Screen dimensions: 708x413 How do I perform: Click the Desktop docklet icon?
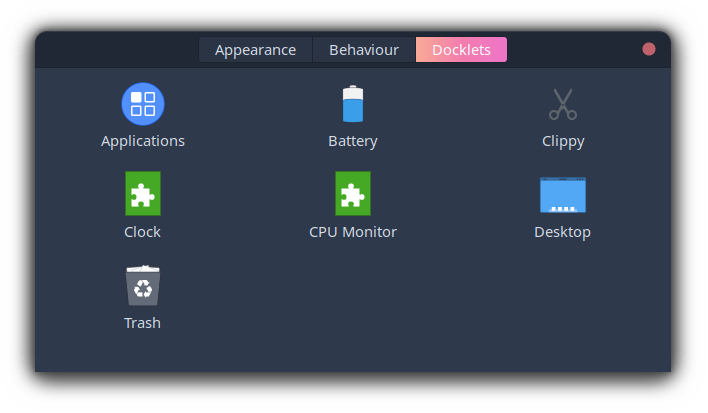click(562, 194)
